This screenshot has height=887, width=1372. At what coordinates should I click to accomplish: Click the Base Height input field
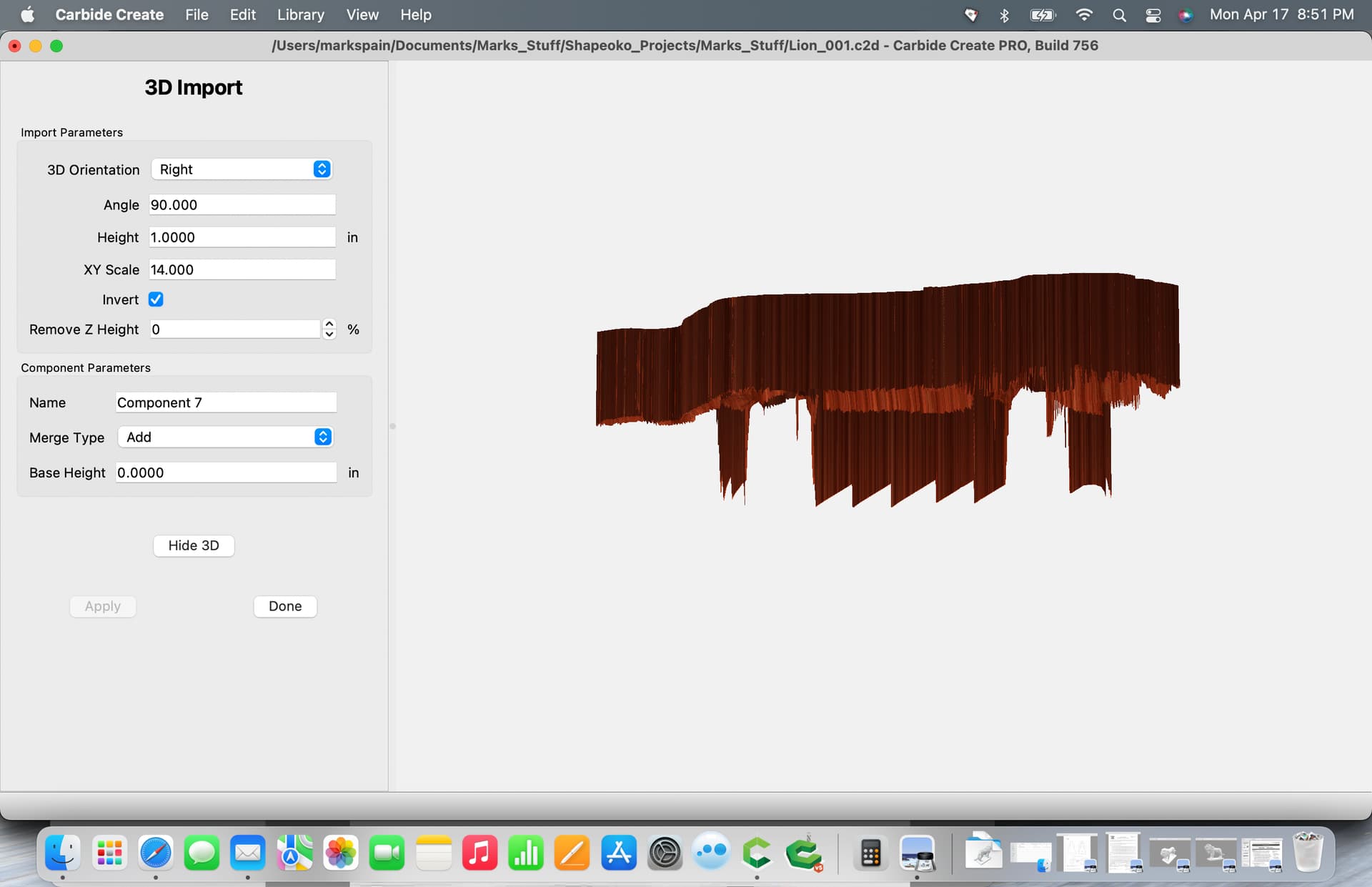(226, 472)
